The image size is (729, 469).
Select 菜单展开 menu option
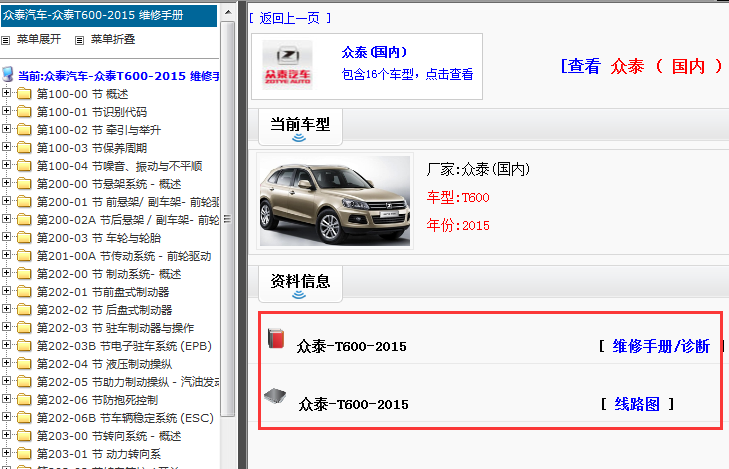pos(39,40)
